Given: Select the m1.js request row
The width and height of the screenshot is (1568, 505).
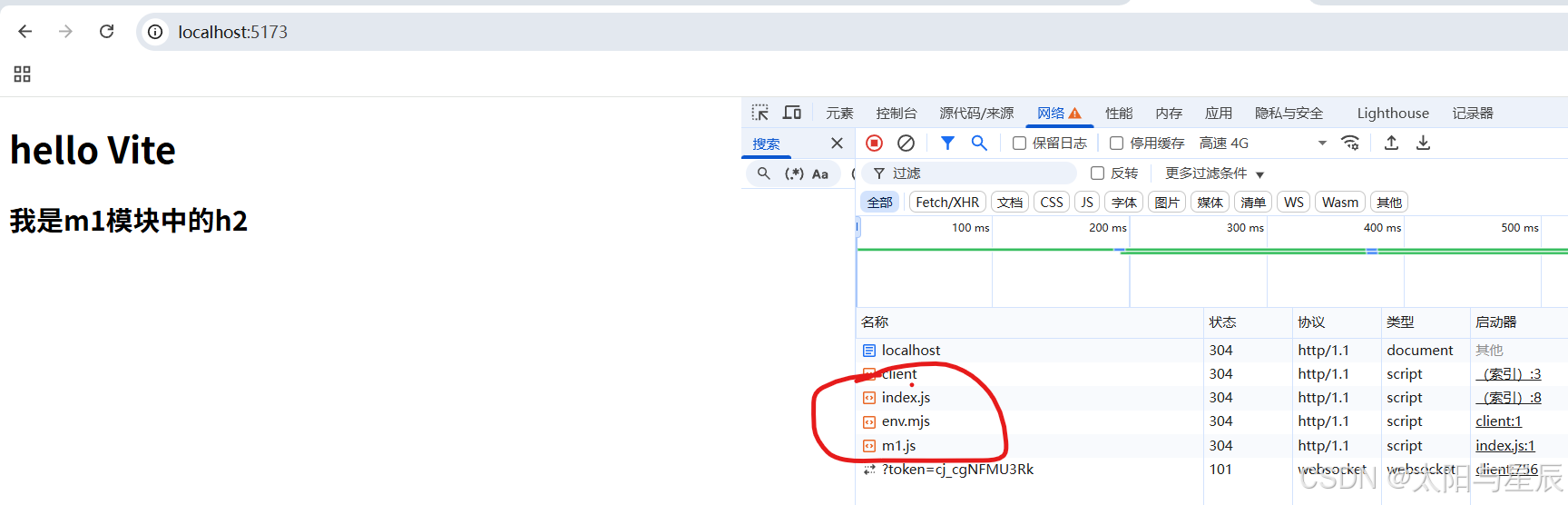Looking at the screenshot, I should tap(1211, 446).
